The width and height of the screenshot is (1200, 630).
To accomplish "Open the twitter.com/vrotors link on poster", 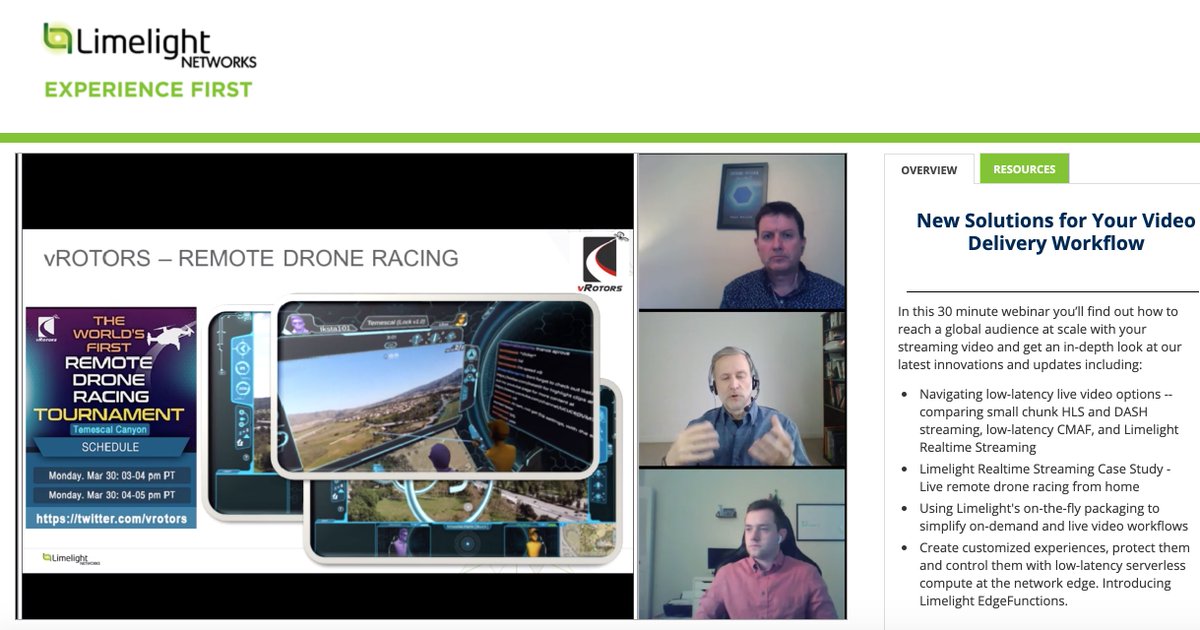I will coord(110,519).
